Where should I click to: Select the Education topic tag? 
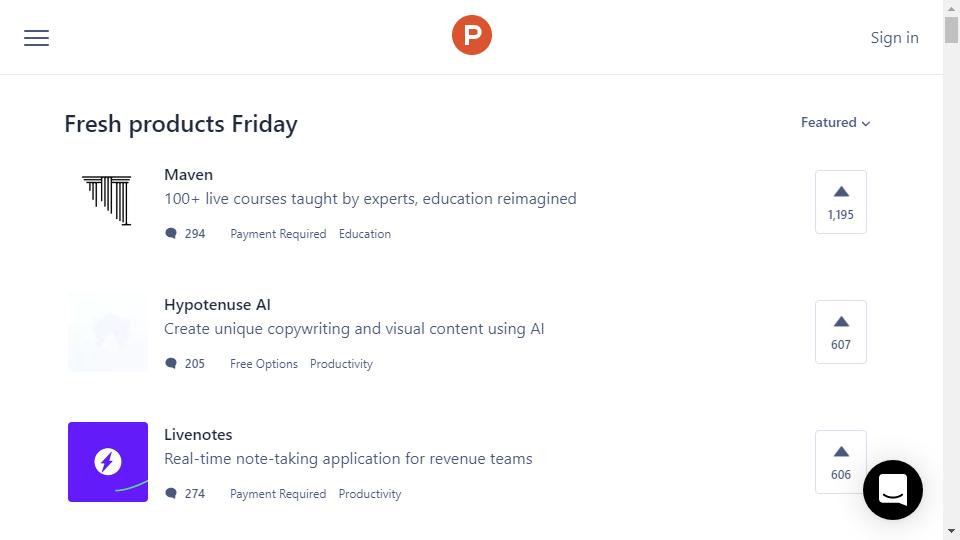(365, 234)
